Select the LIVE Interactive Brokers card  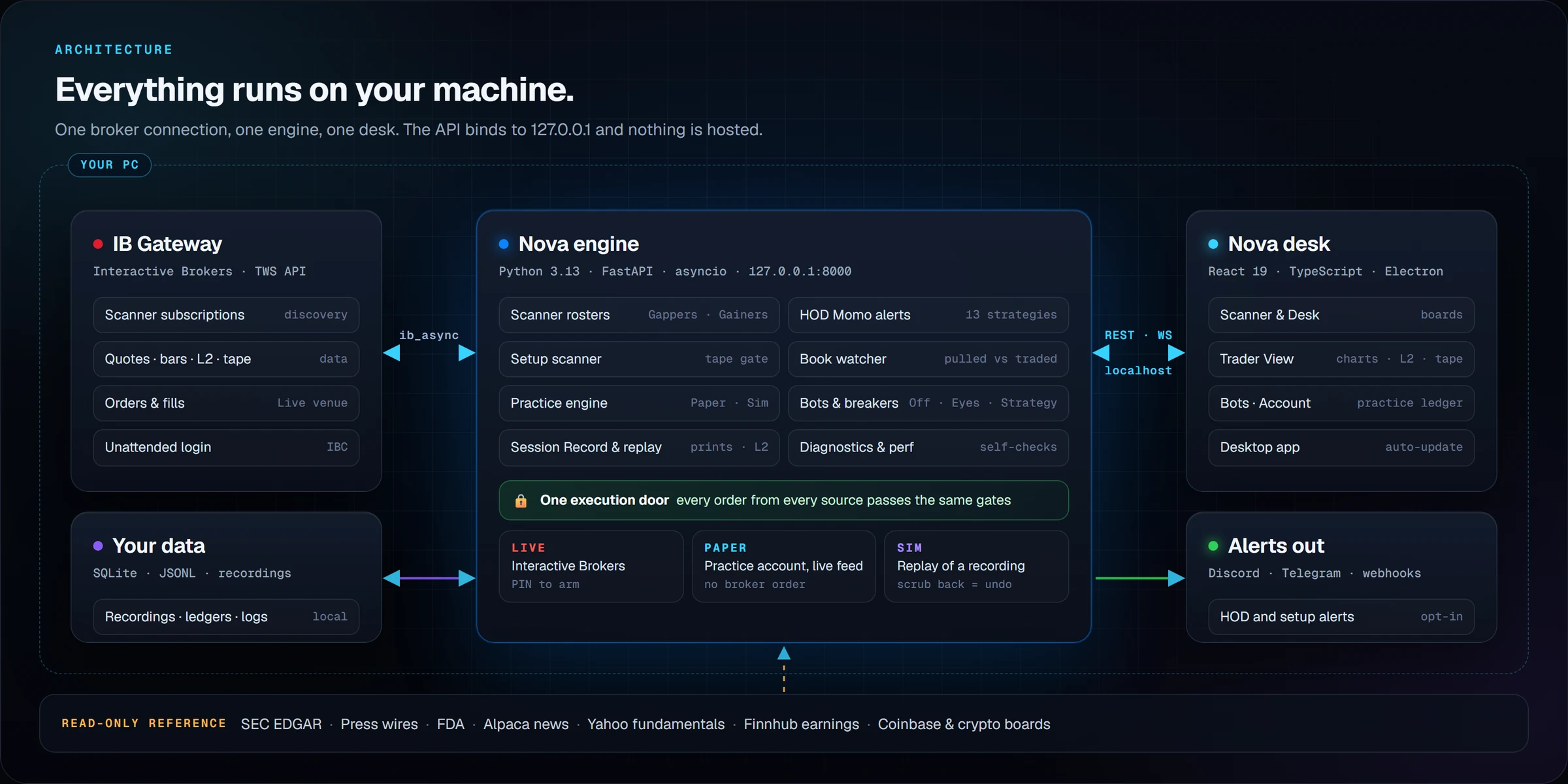(591, 566)
